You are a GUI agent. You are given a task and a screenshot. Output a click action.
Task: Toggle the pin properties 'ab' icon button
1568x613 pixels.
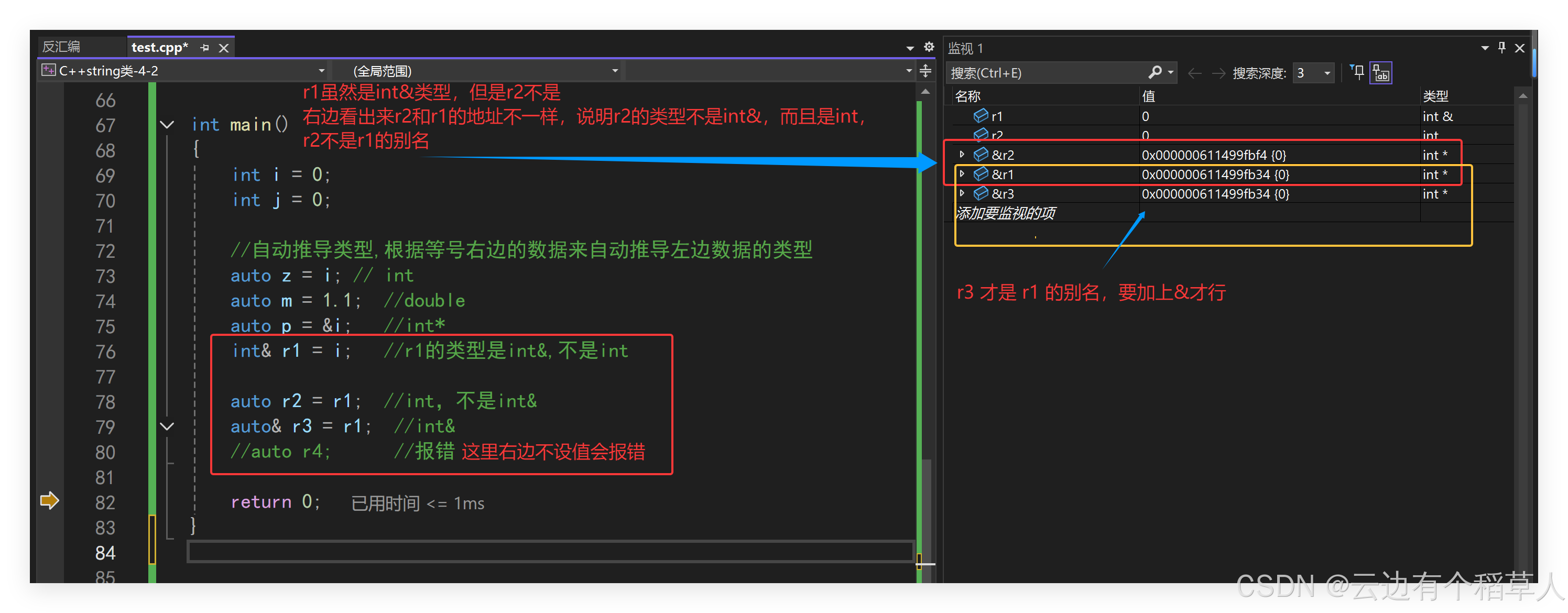(x=1380, y=73)
